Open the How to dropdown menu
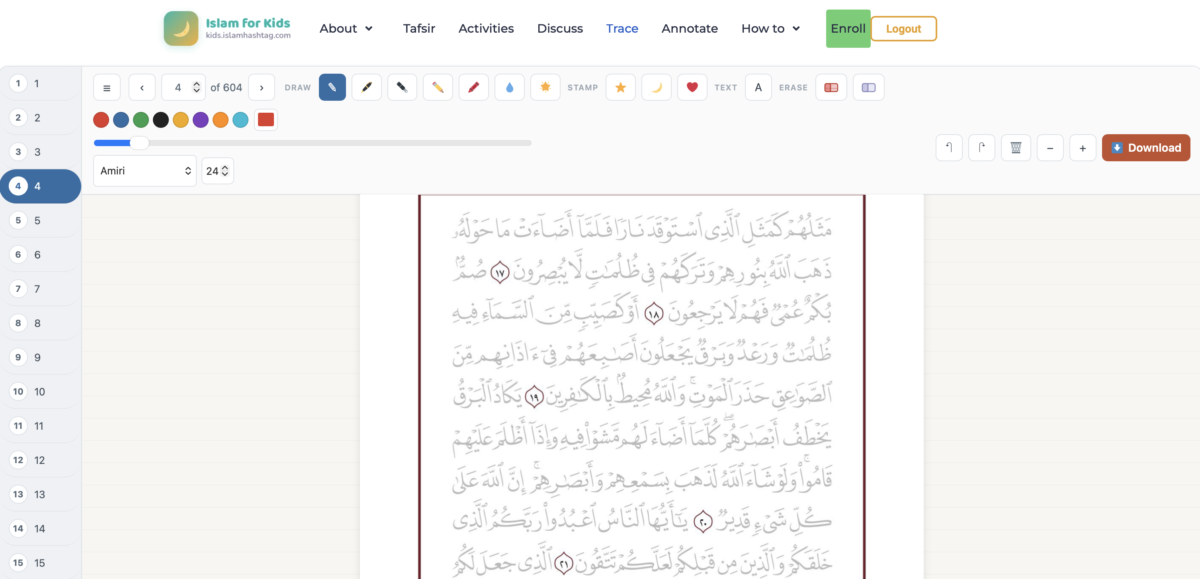 click(771, 28)
